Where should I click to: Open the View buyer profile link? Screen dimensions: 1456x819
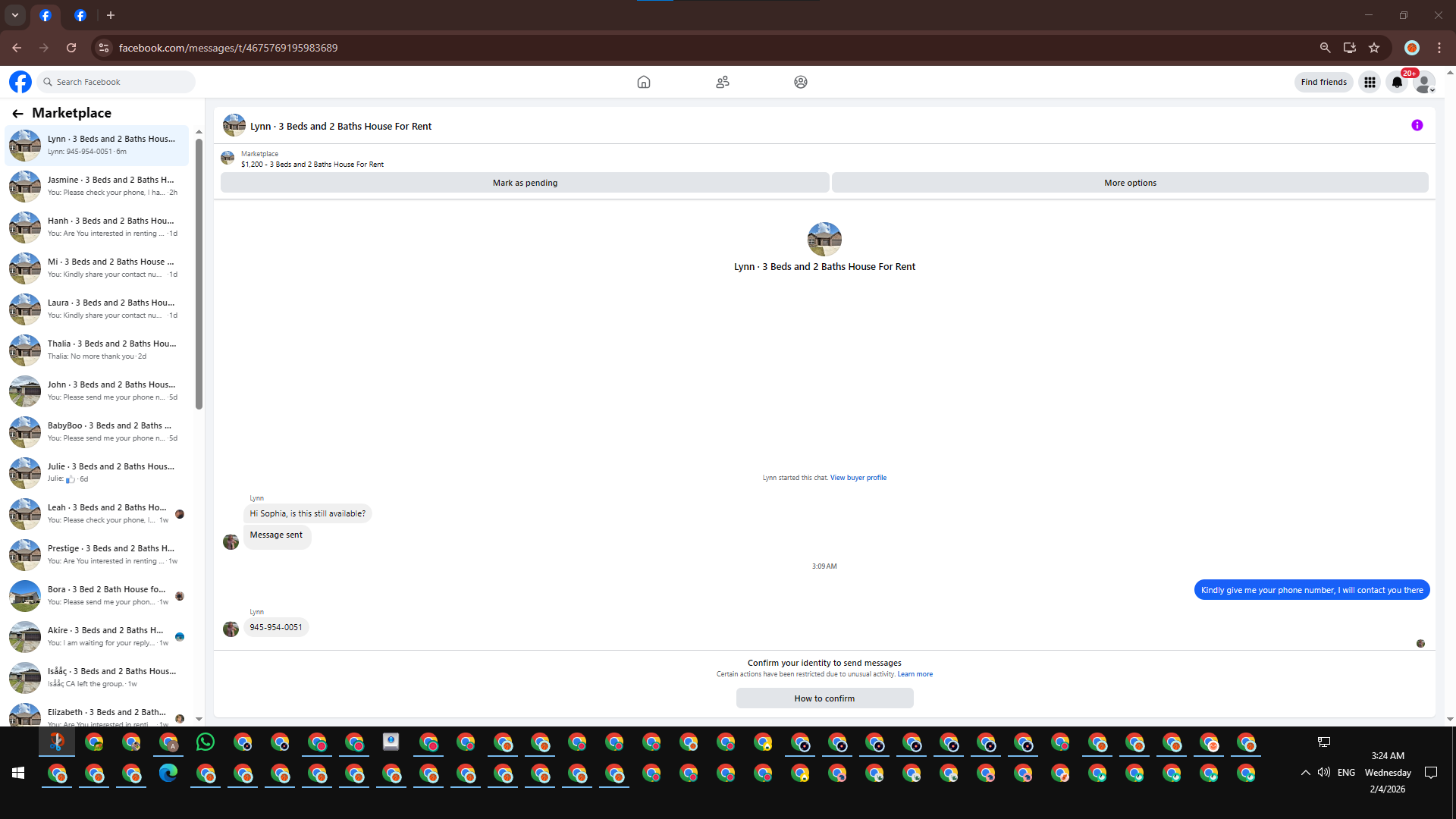coord(858,478)
